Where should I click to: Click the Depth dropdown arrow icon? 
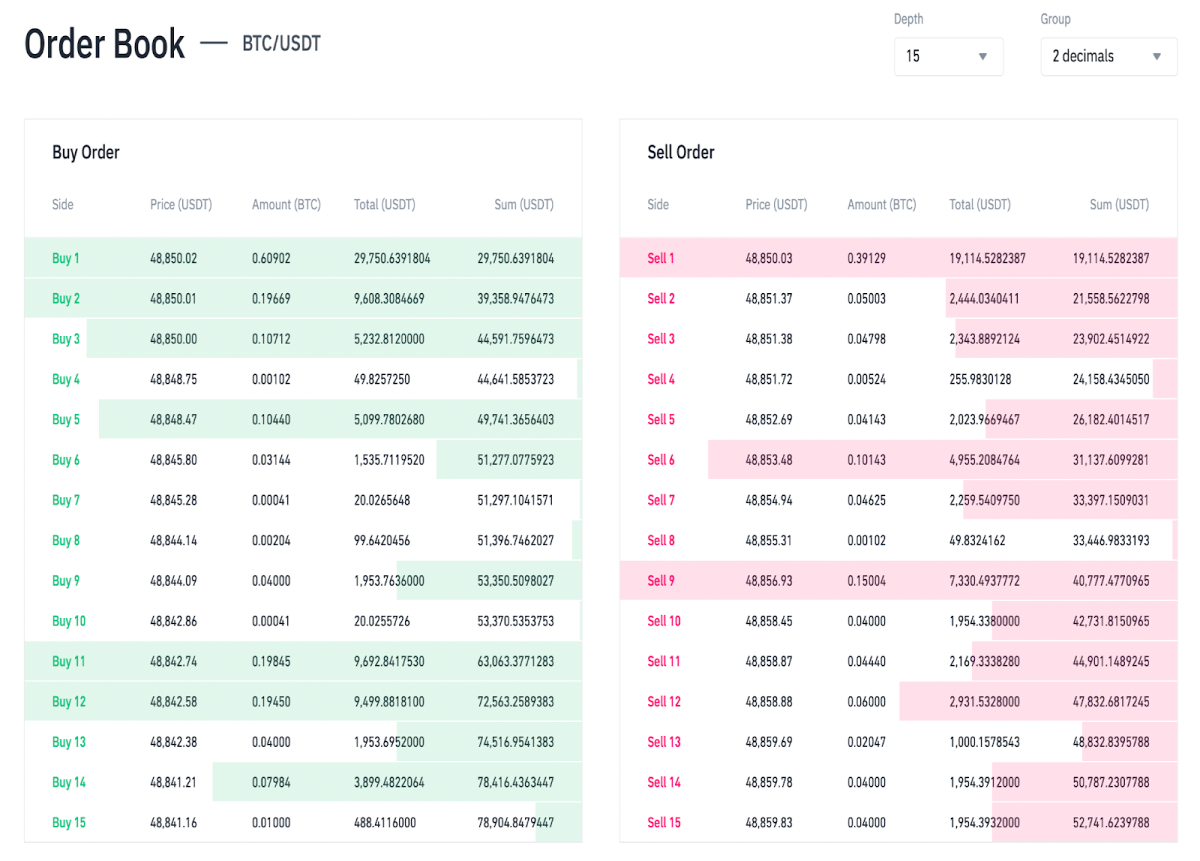pos(982,57)
